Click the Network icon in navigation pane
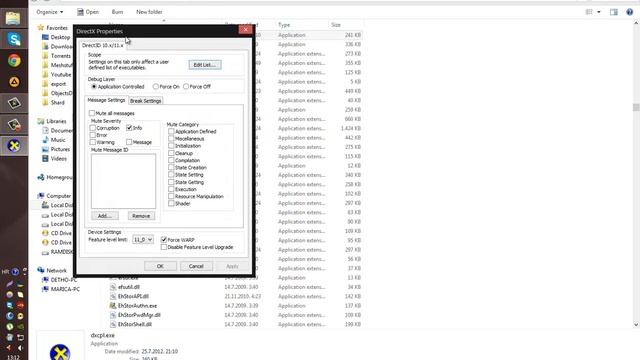Viewport: 640px width, 360px height. point(41,270)
